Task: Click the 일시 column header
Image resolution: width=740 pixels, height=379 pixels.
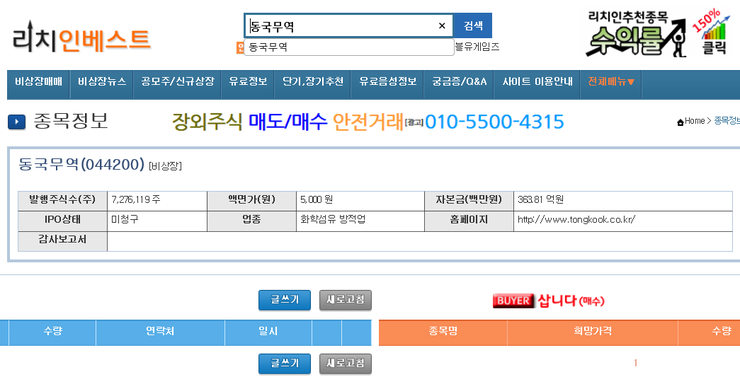Action: click(268, 331)
